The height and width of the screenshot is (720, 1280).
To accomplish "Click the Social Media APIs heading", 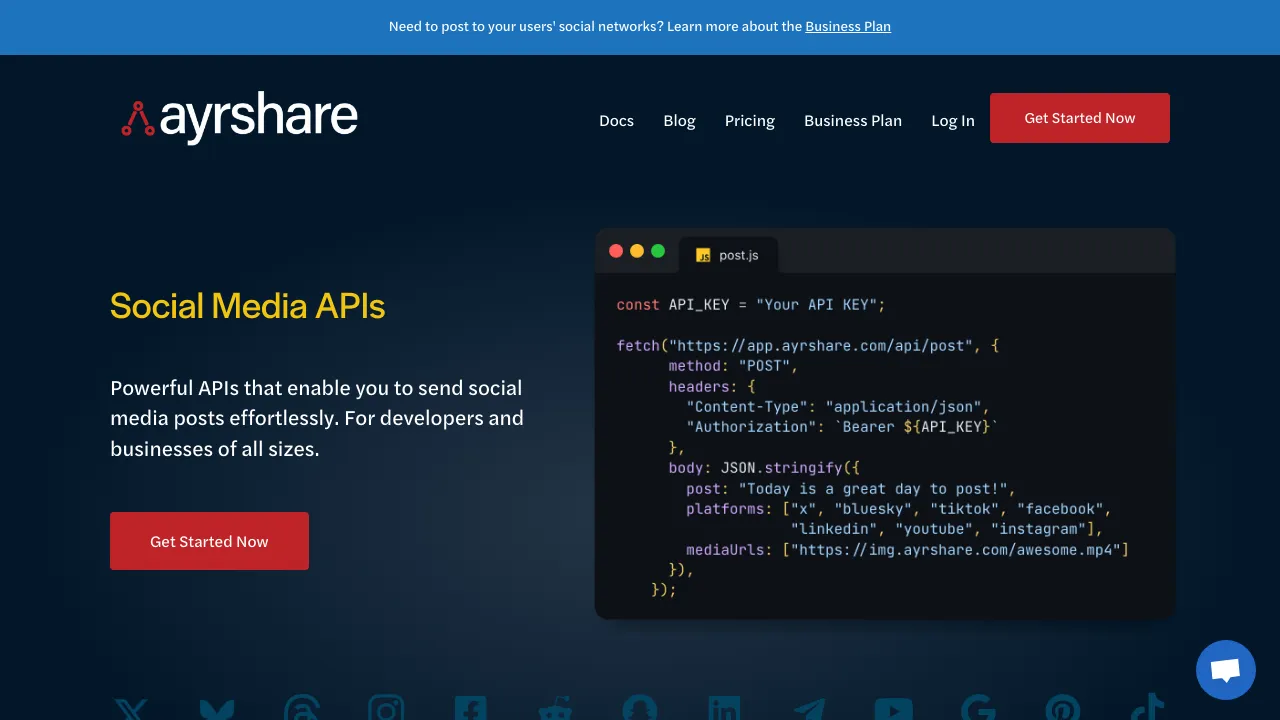I will (x=247, y=305).
